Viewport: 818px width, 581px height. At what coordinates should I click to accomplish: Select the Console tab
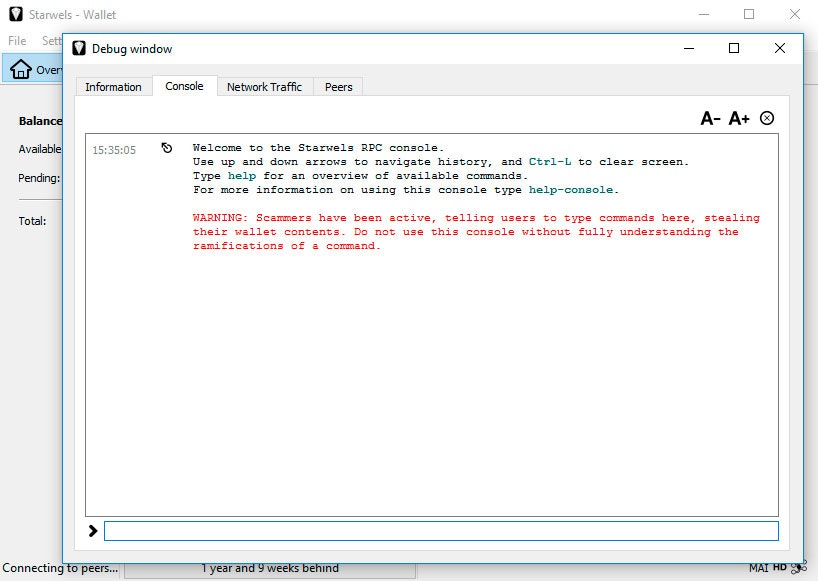point(184,86)
